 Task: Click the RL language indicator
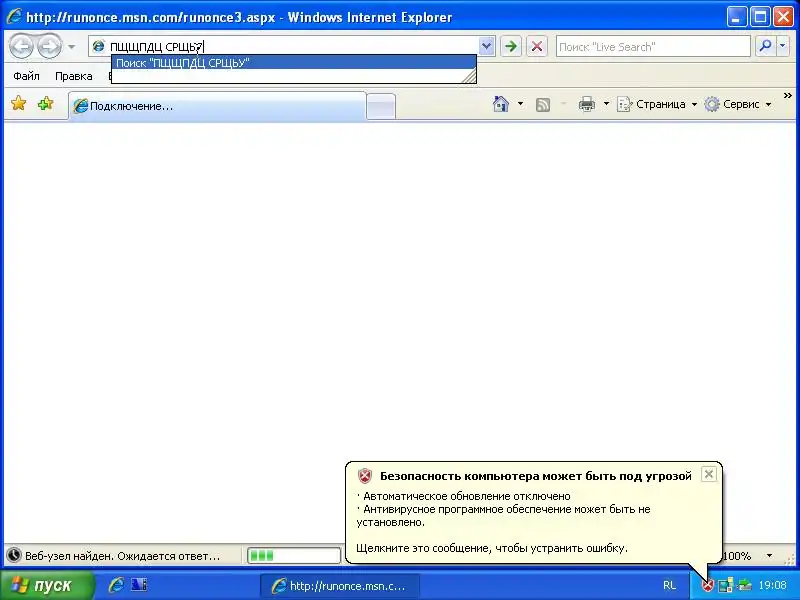click(669, 585)
